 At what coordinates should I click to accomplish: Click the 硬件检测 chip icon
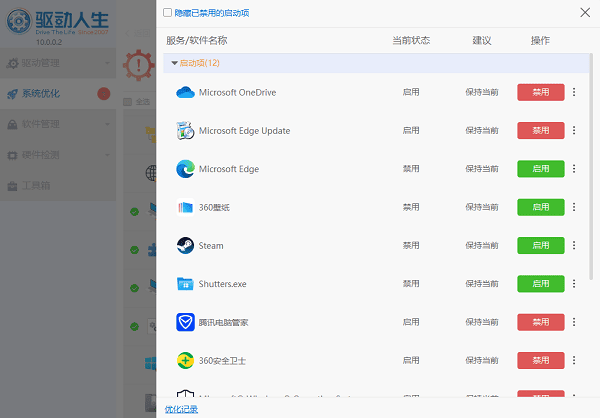(x=13, y=155)
